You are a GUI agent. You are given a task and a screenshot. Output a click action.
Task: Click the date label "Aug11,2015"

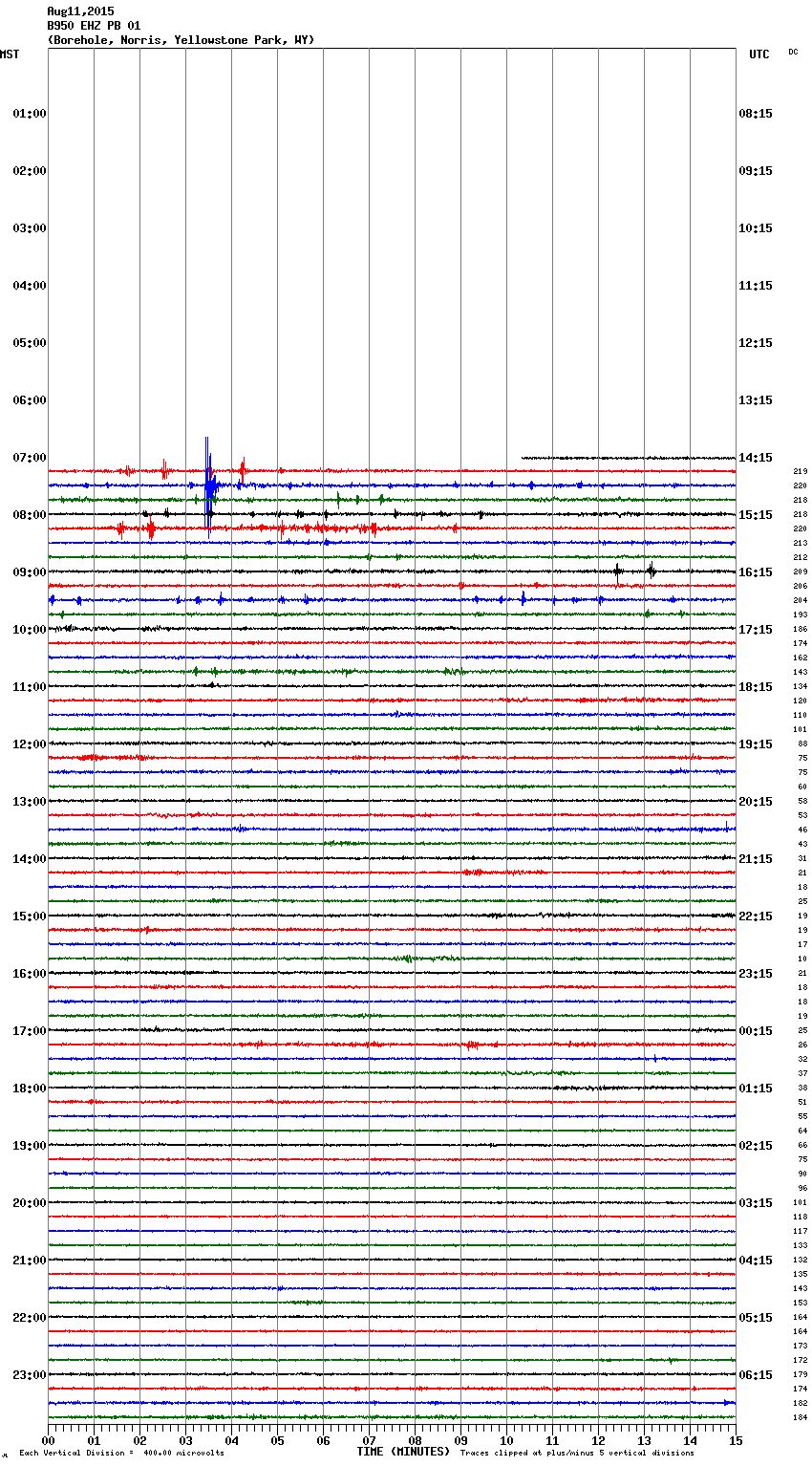80,11
